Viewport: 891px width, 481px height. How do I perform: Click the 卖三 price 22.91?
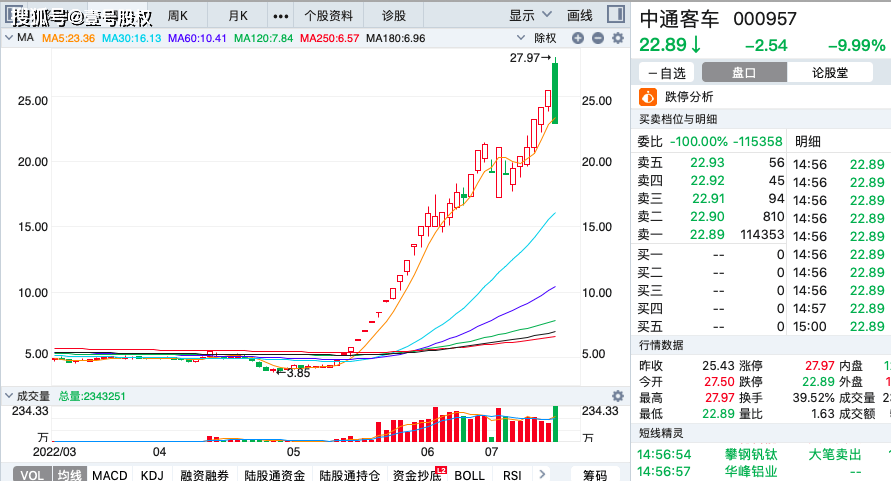[x=708, y=198]
